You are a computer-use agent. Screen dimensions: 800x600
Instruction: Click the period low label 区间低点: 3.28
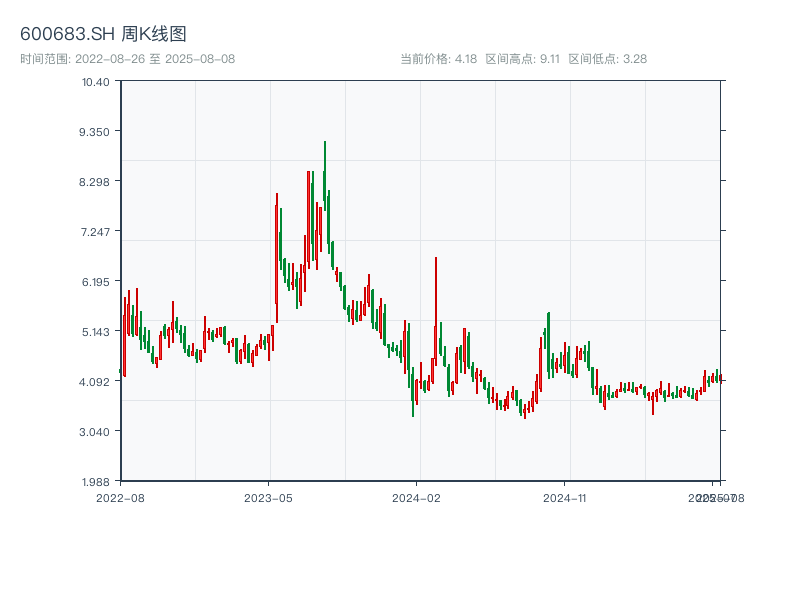pos(608,59)
